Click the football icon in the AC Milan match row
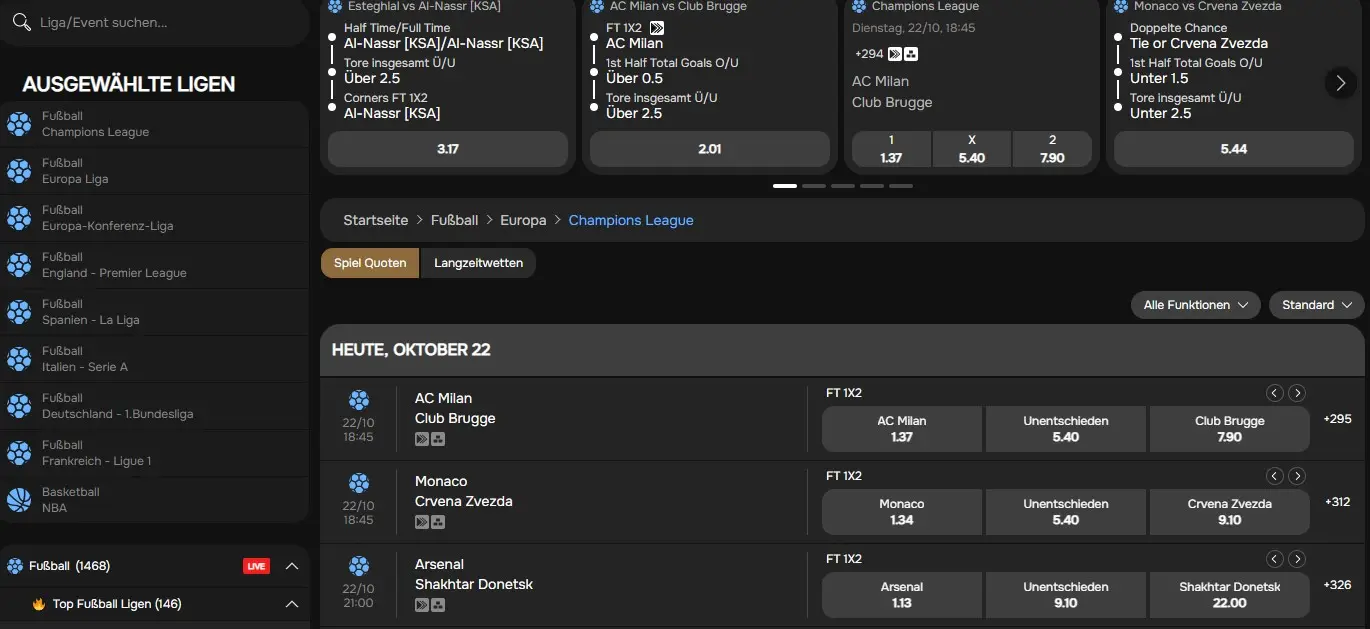Screen dimensions: 1370x629 pyautogui.click(x=359, y=400)
